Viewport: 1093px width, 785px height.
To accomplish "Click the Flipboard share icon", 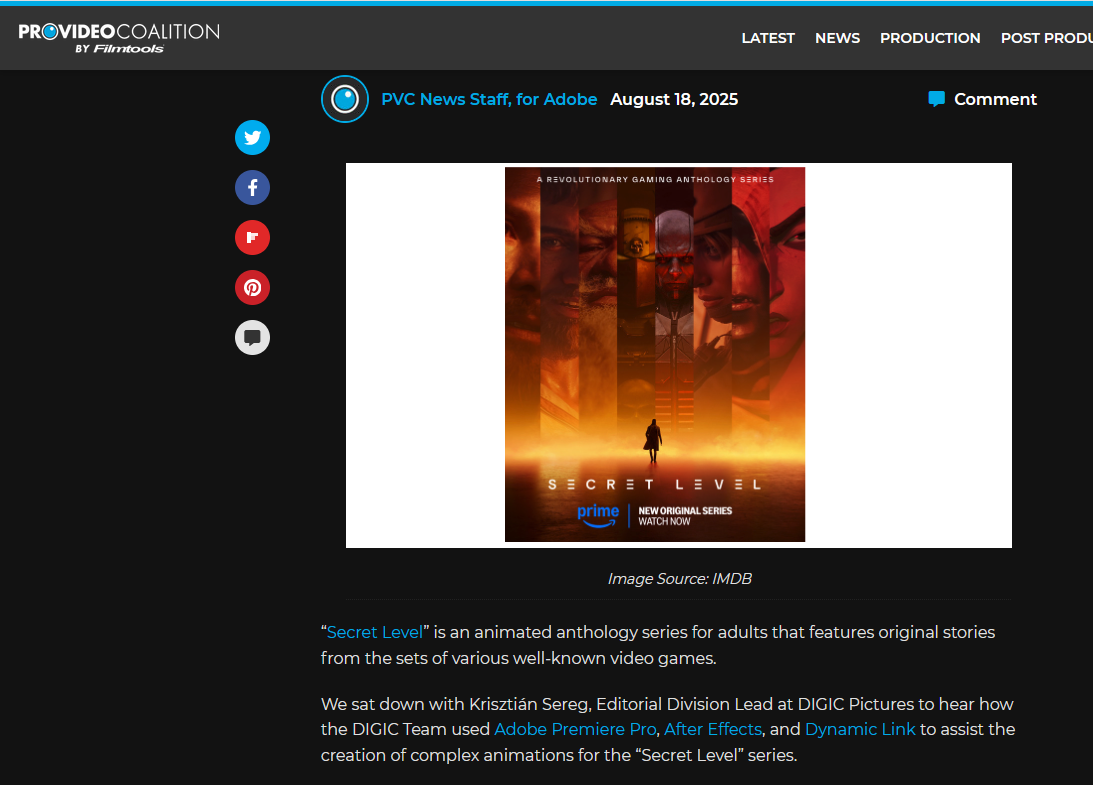I will [252, 238].
